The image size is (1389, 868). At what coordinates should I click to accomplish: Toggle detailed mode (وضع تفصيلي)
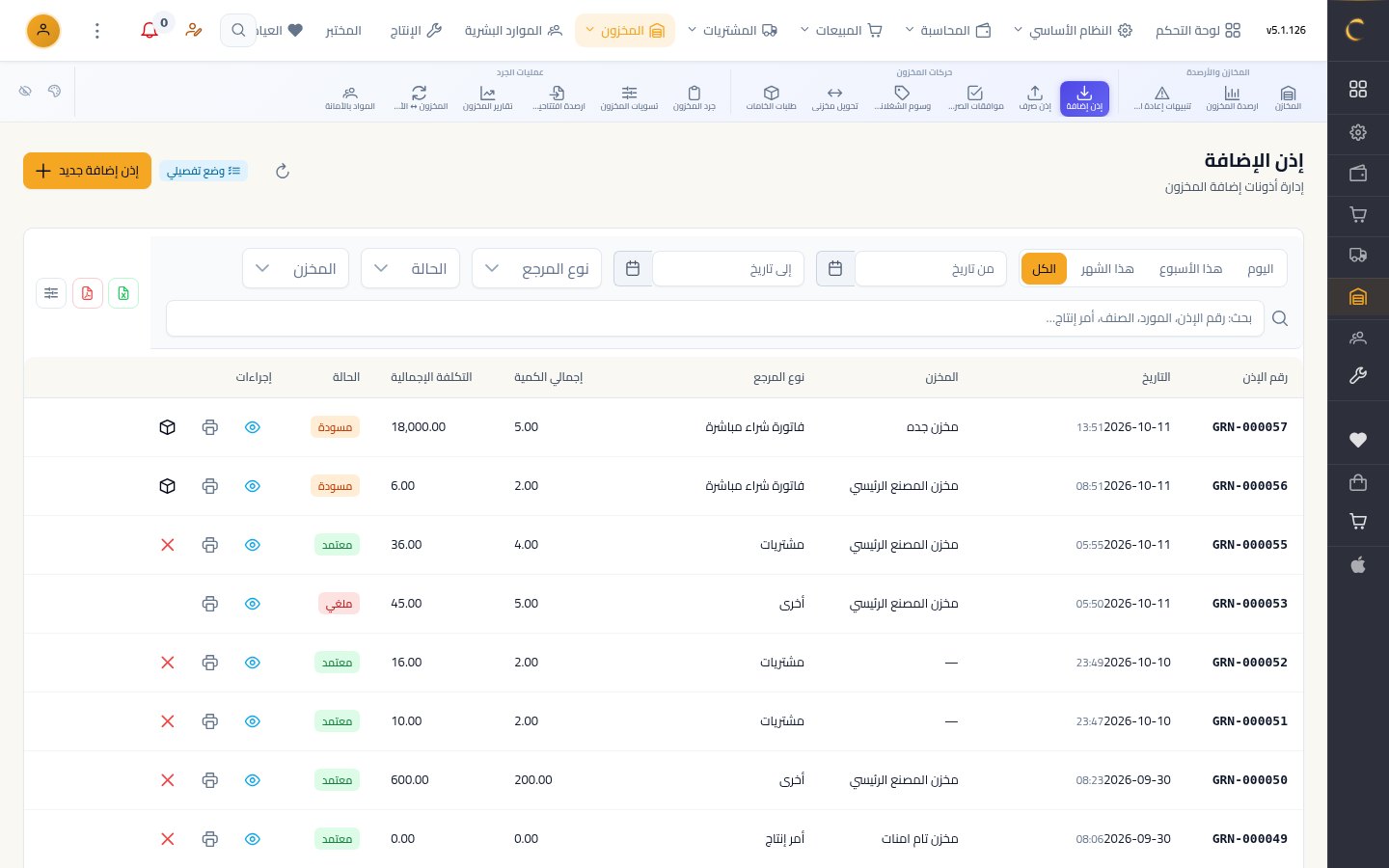tap(204, 171)
